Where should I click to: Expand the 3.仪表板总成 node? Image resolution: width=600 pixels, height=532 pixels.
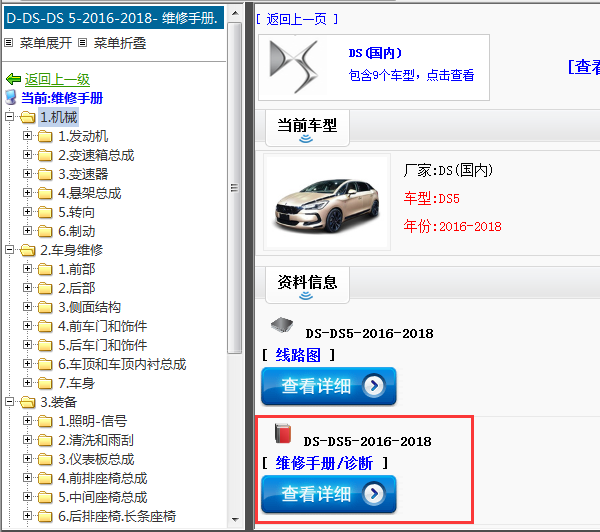pyautogui.click(x=27, y=459)
